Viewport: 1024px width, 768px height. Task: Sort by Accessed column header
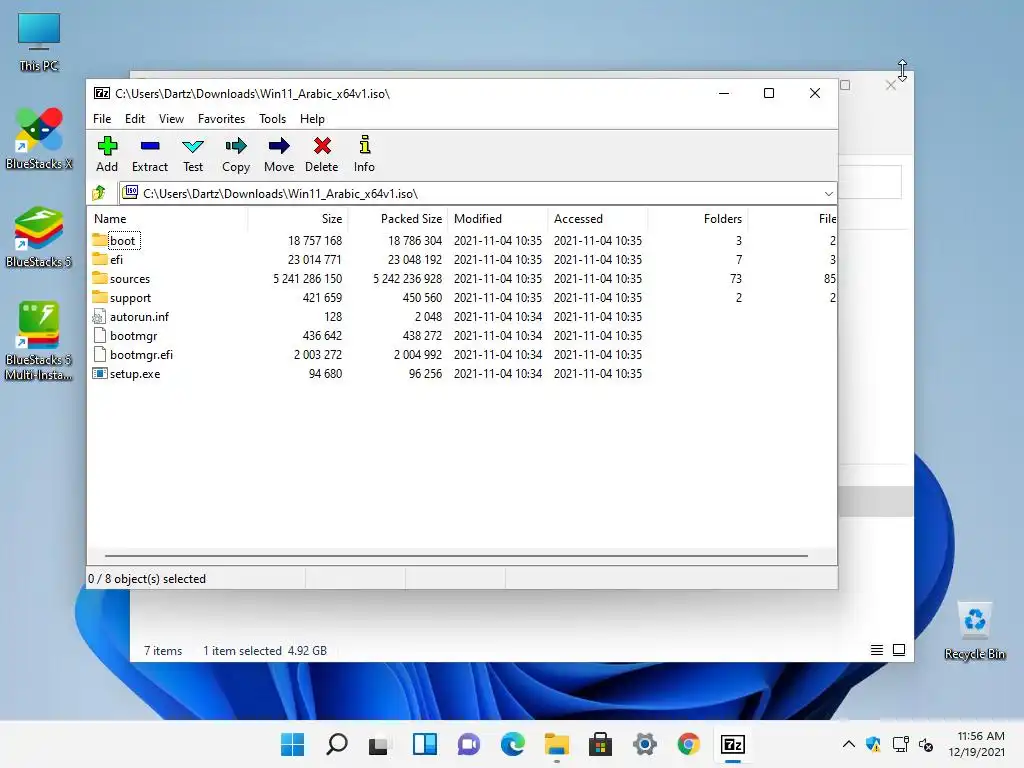[x=598, y=219]
